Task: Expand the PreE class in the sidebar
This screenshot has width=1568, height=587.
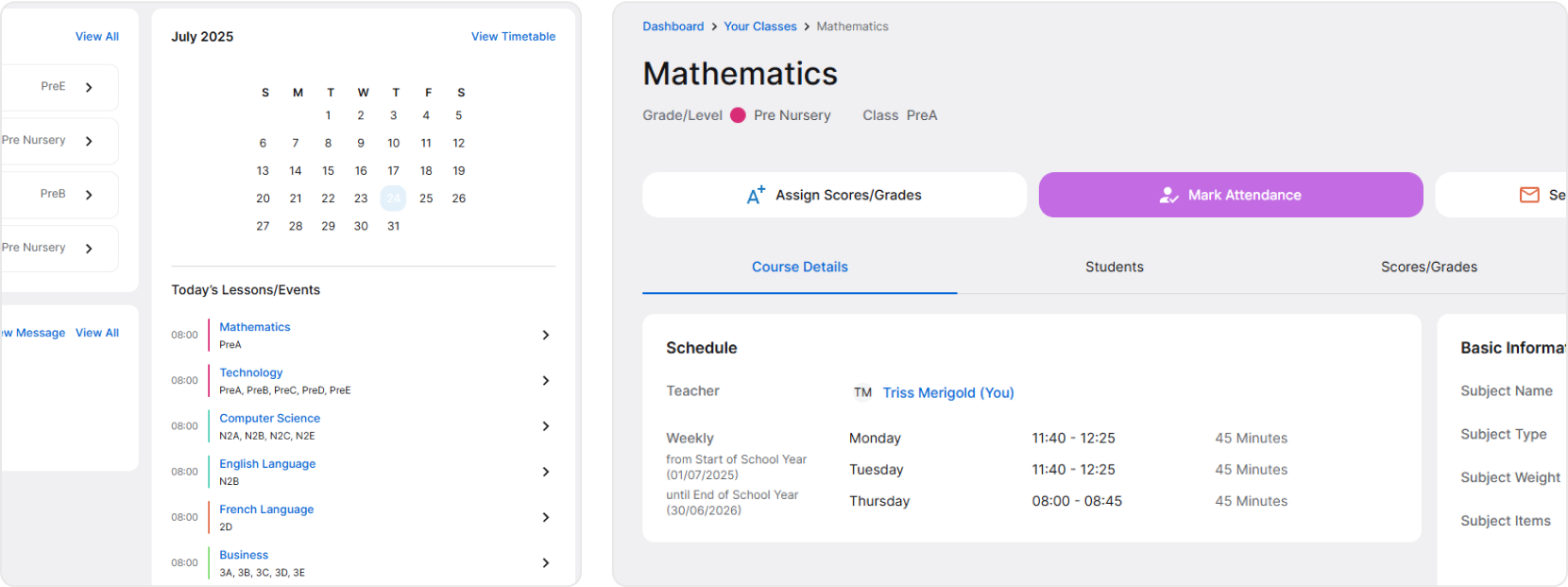Action: point(90,86)
